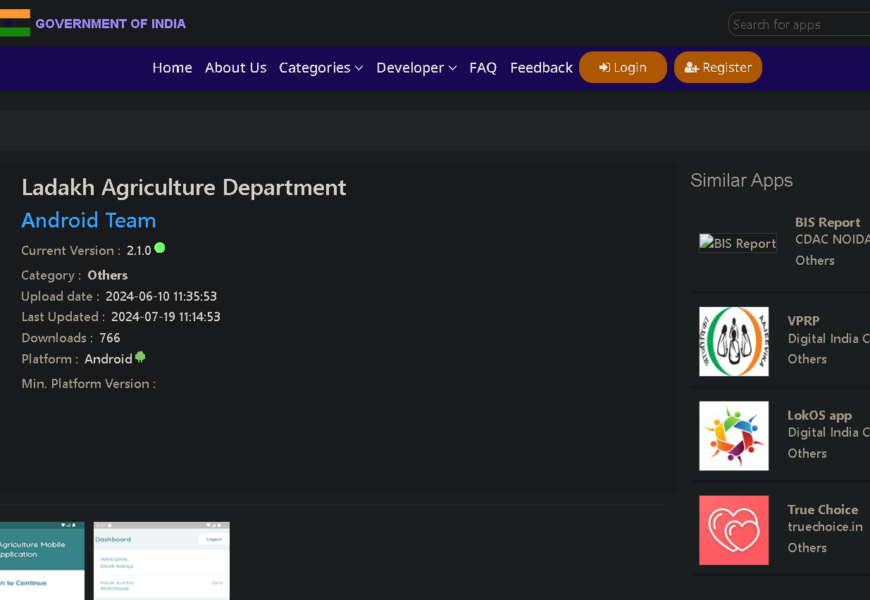Open the True Choice heart icon
Screen dimensions: 870x600
[733, 530]
